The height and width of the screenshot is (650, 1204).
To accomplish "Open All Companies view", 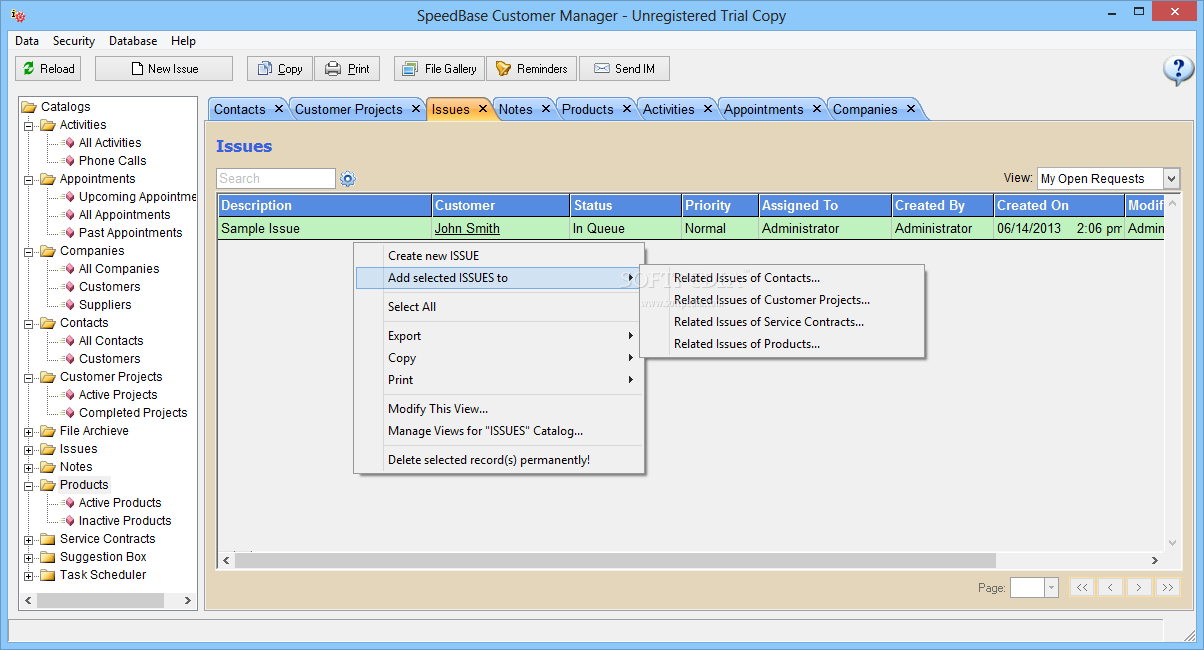I will 119,269.
